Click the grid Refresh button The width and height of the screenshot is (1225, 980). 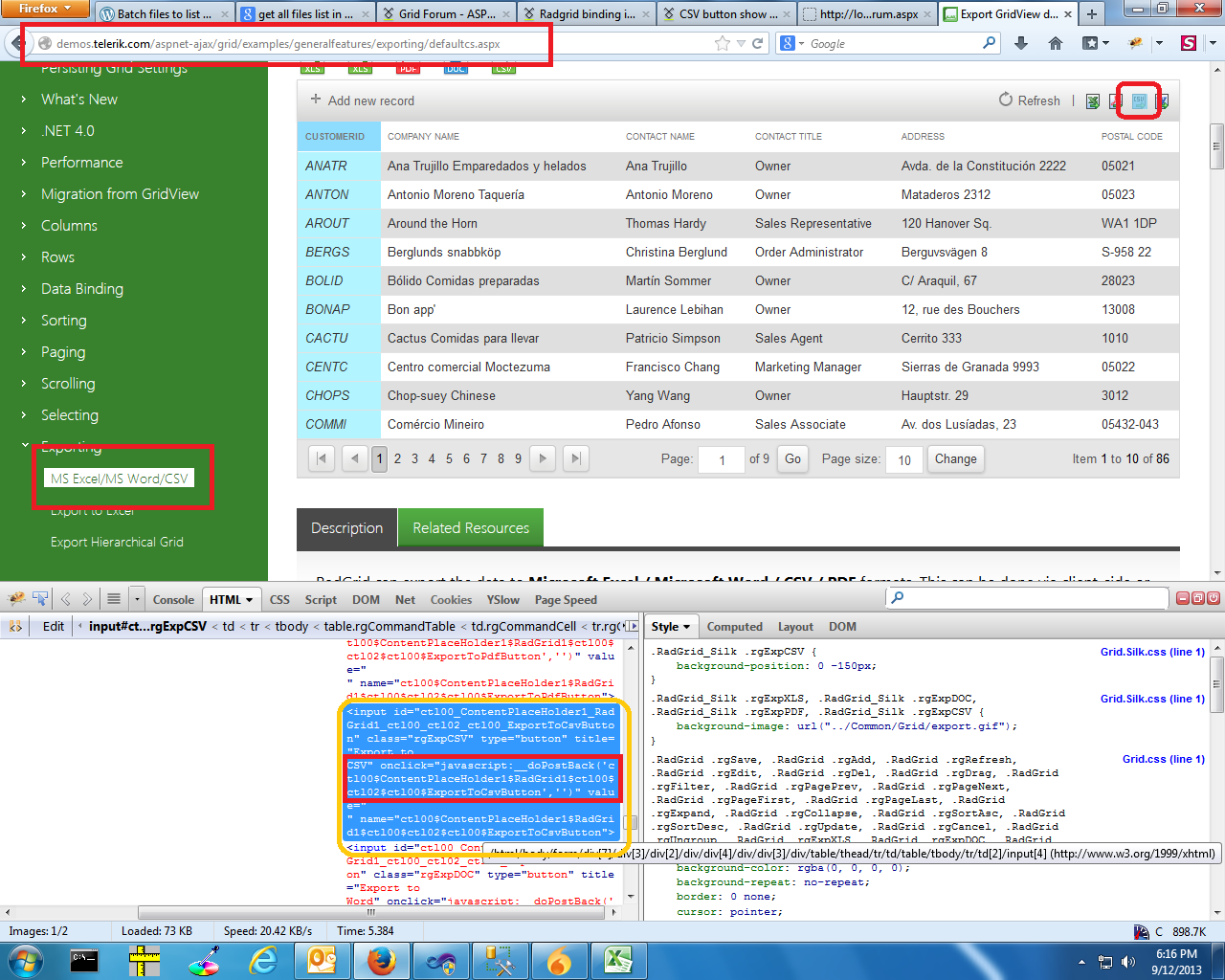1030,100
